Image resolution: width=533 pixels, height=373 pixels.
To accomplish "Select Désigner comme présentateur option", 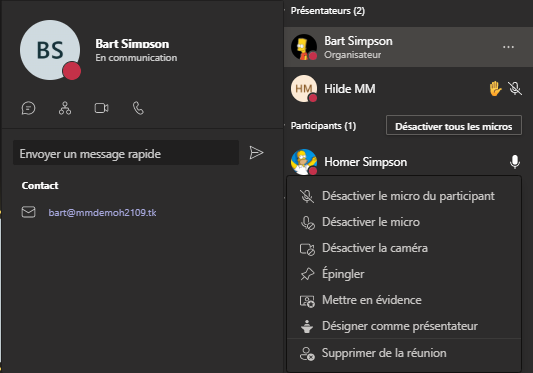I will [404, 326].
